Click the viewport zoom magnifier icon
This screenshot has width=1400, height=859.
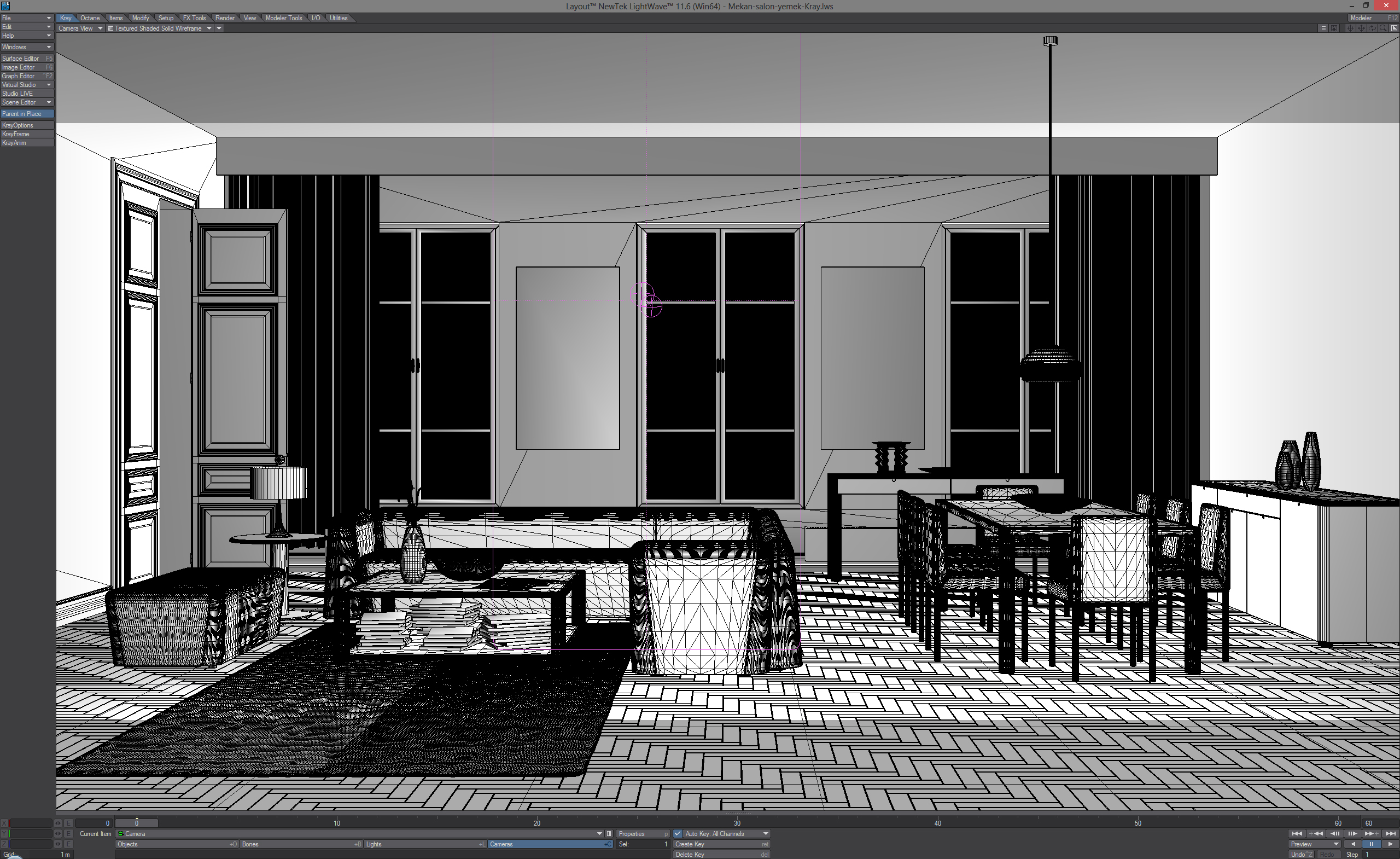(x=1384, y=28)
